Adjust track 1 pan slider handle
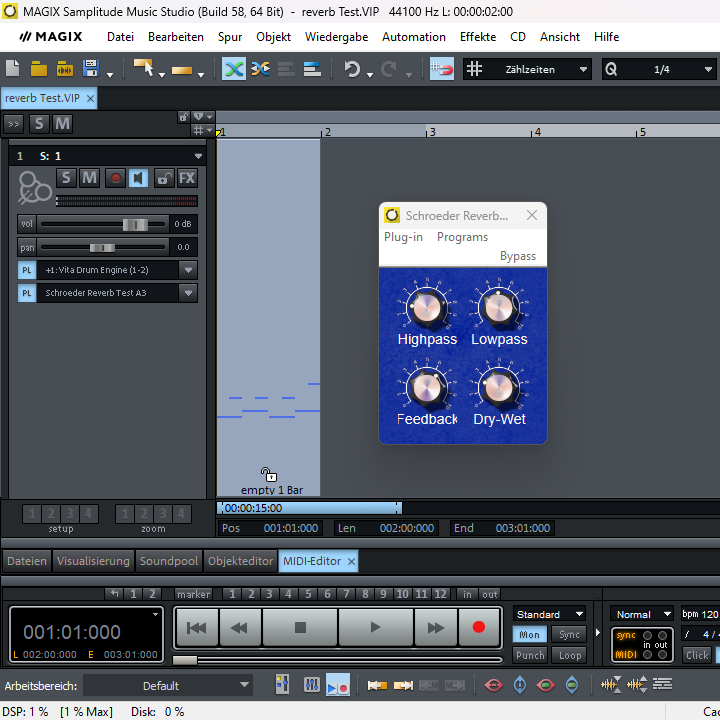 coord(102,248)
